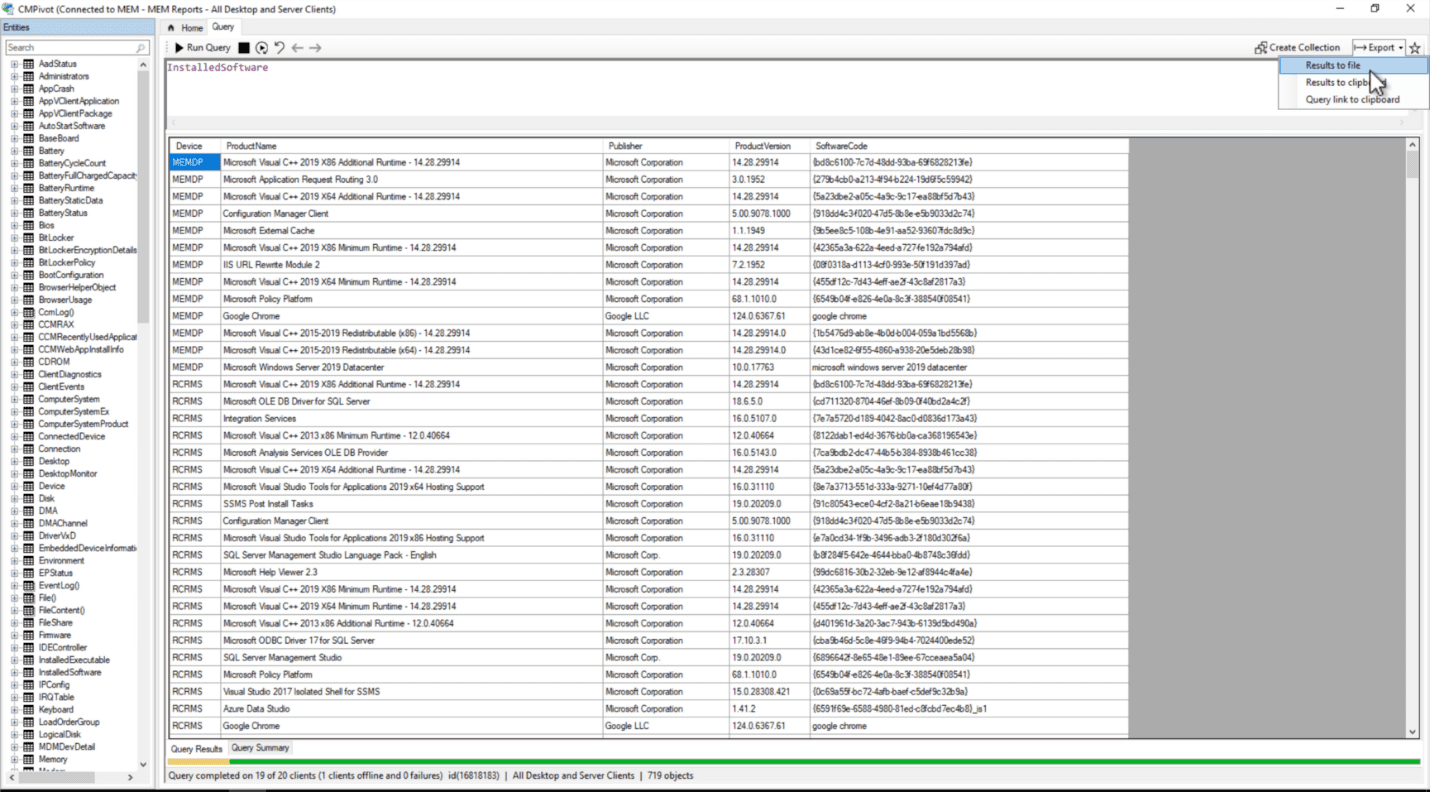
Task: Expand the LogicalDisk entity node
Action: 15,735
